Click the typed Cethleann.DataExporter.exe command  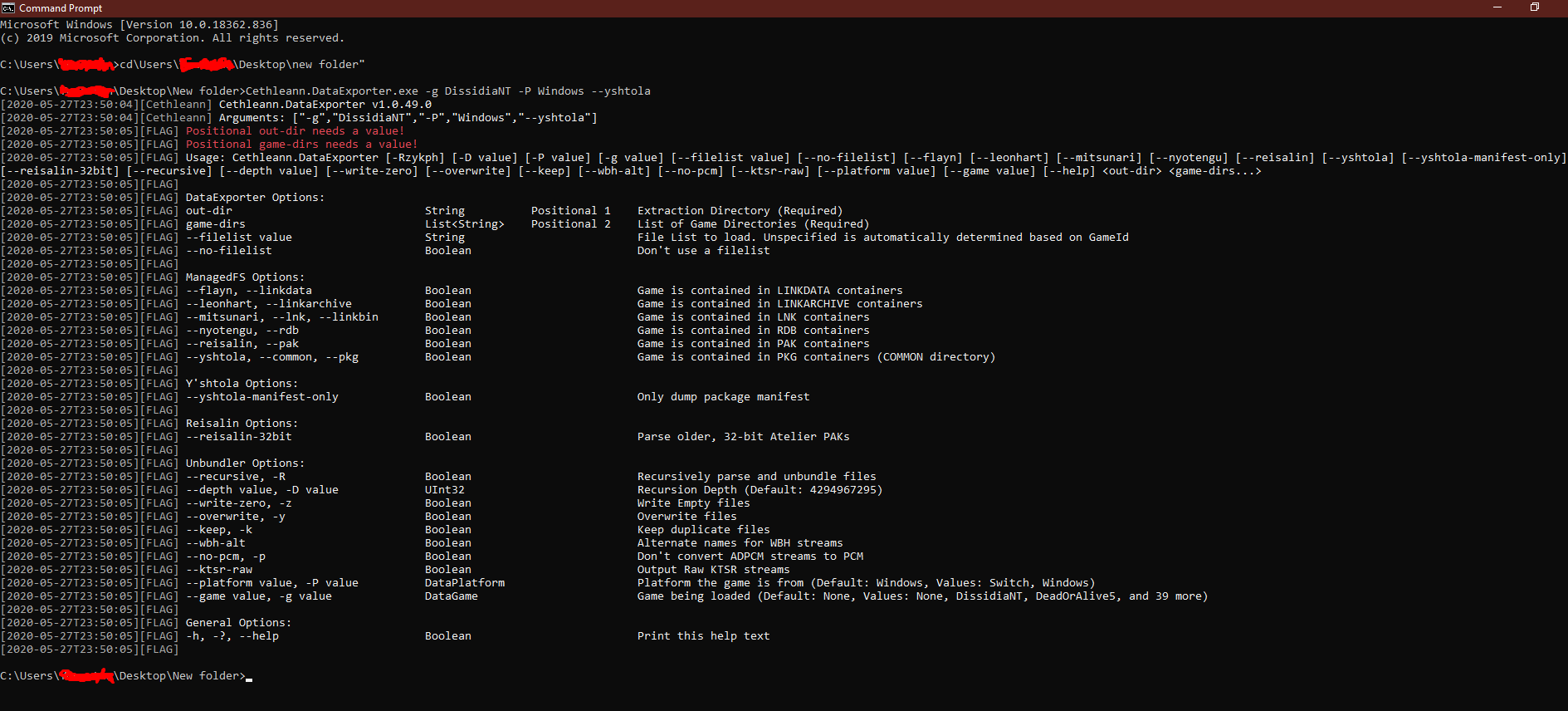pyautogui.click(x=448, y=91)
